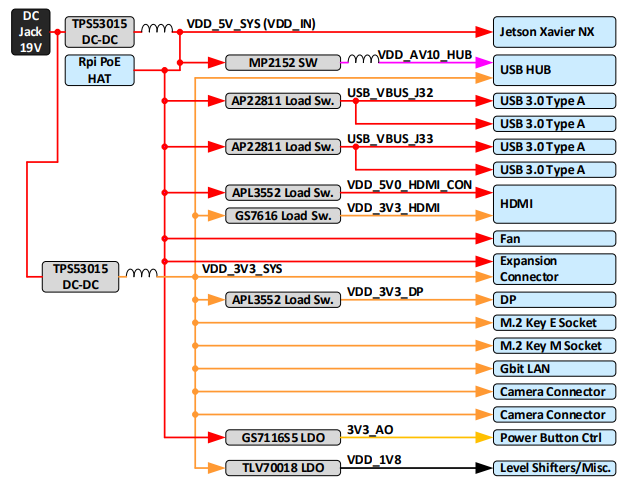Click the AP22811 Load Sw. block feeding USB_VBUS_J32
The height and width of the screenshot is (492, 628).
tap(283, 101)
